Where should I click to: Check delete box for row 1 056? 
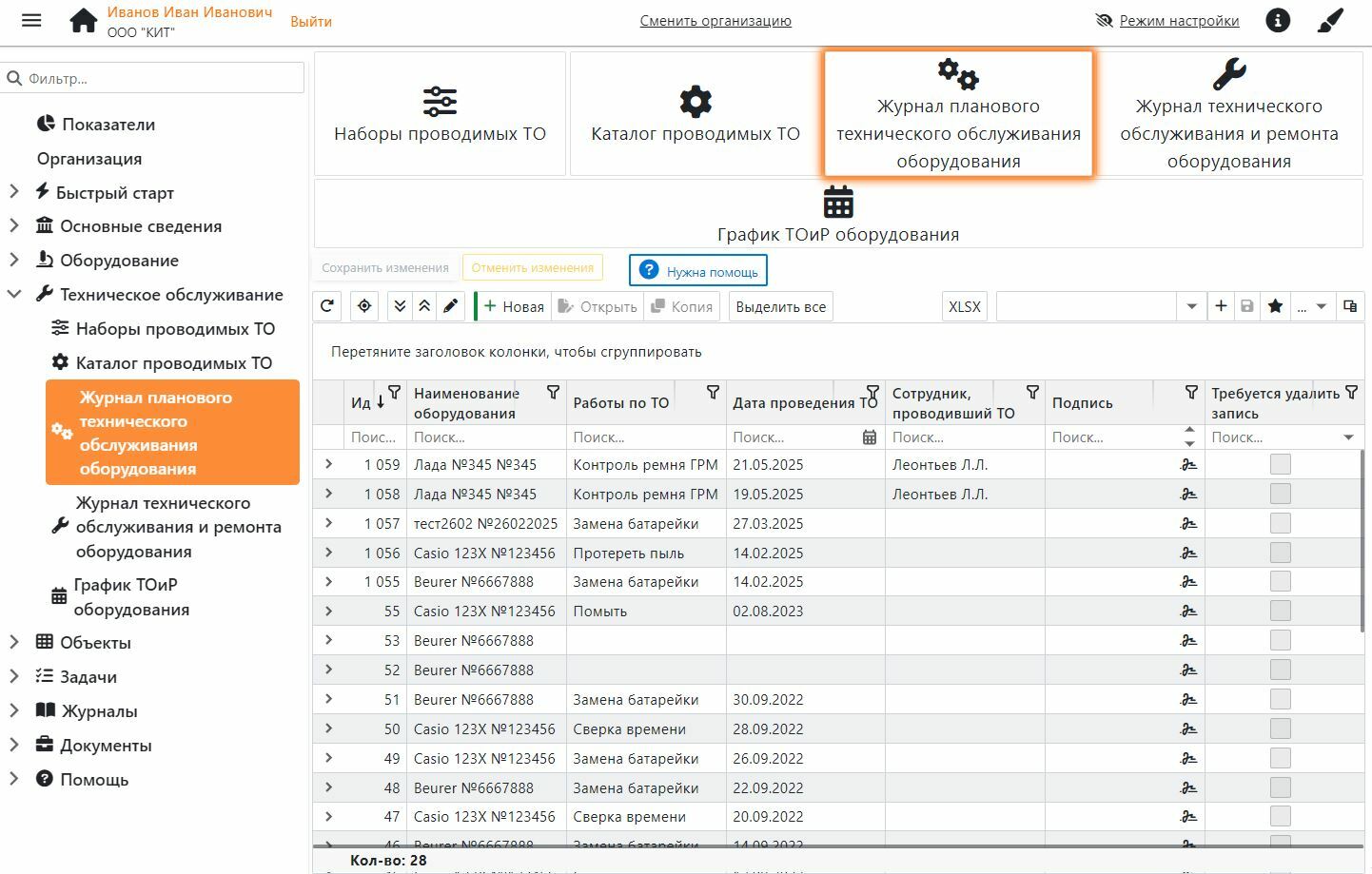coord(1281,553)
